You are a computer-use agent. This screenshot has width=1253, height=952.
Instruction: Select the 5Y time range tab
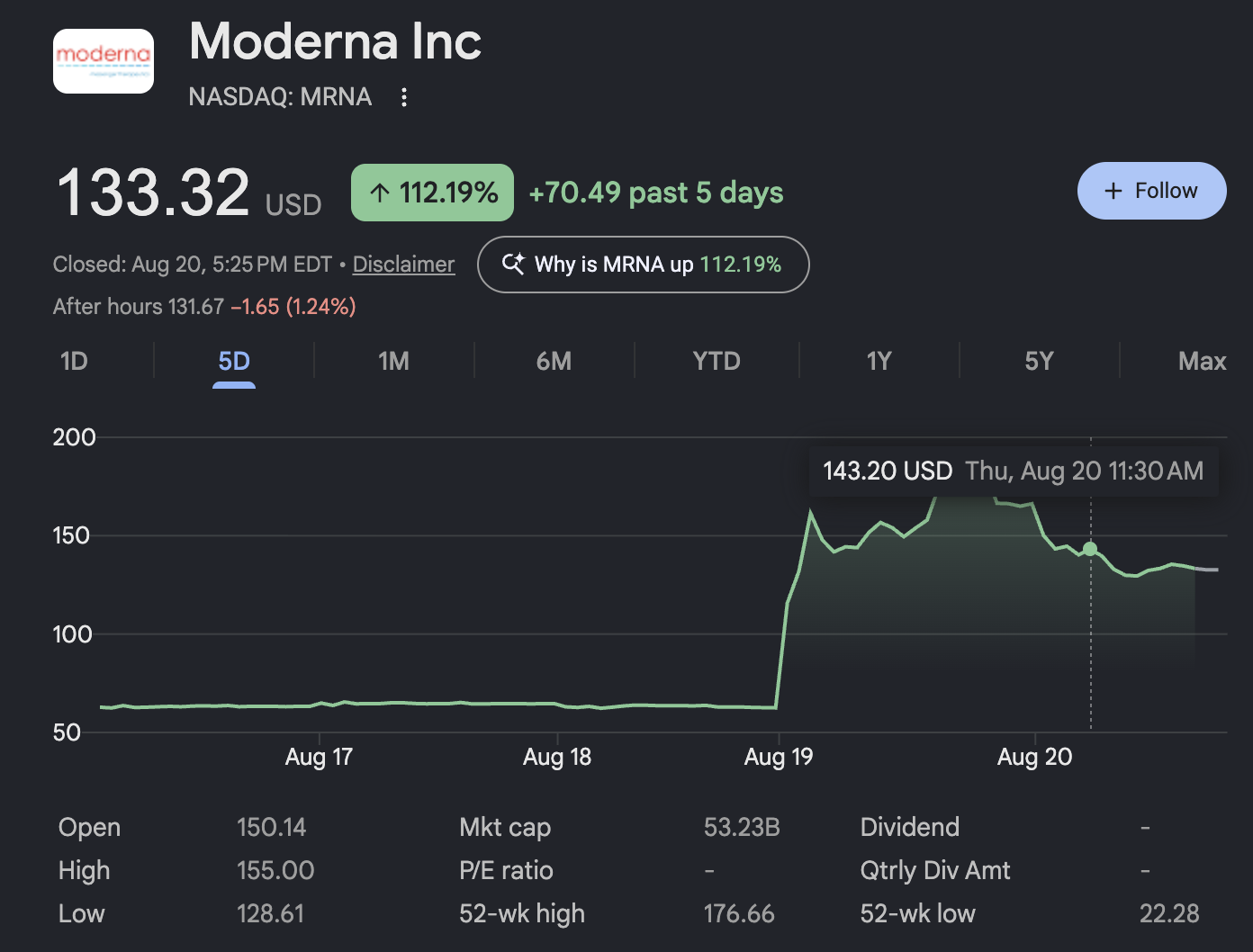point(1039,362)
